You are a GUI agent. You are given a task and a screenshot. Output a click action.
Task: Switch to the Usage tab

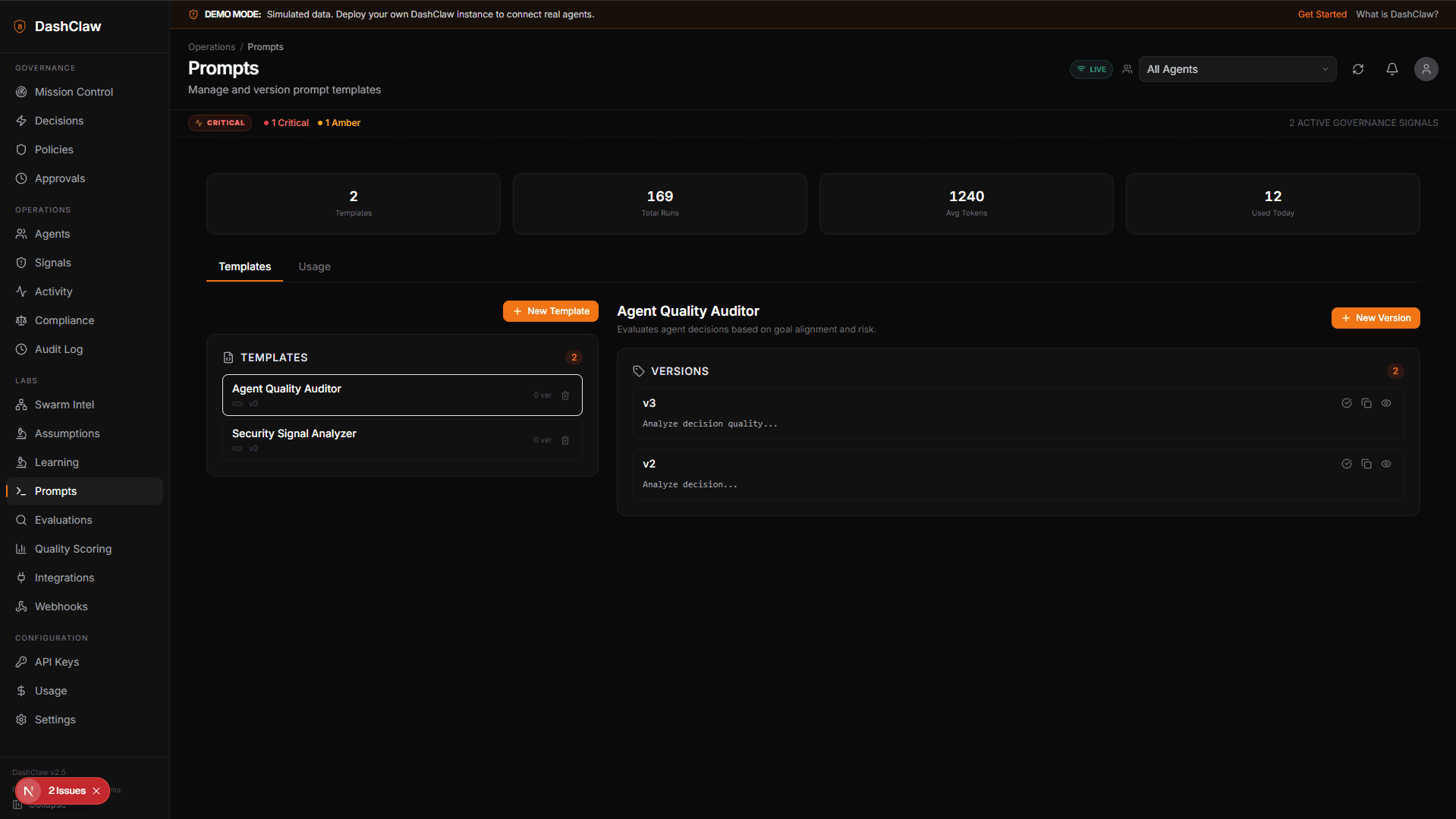[x=314, y=266]
